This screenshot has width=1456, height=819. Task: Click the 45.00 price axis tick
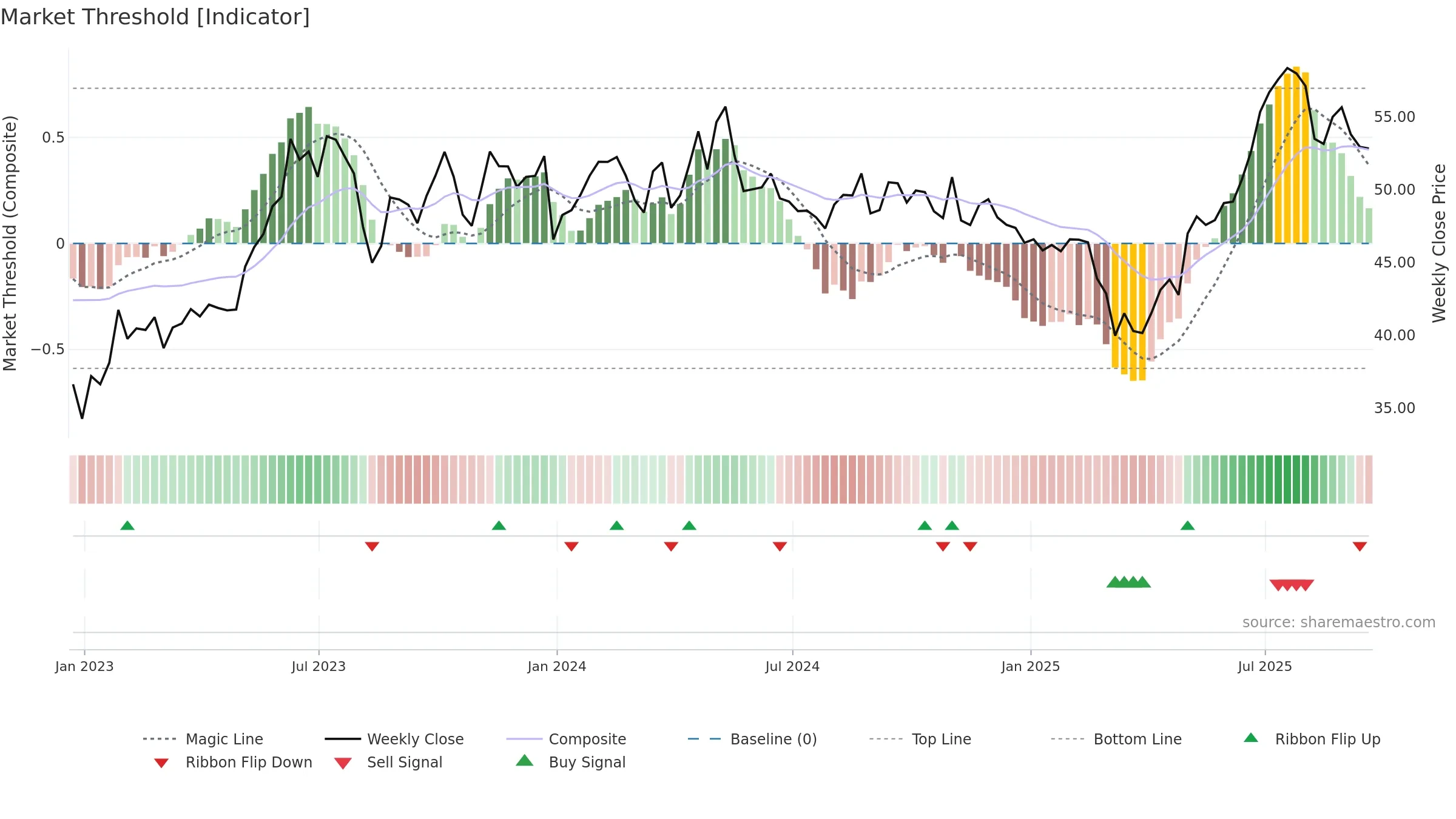[1394, 263]
